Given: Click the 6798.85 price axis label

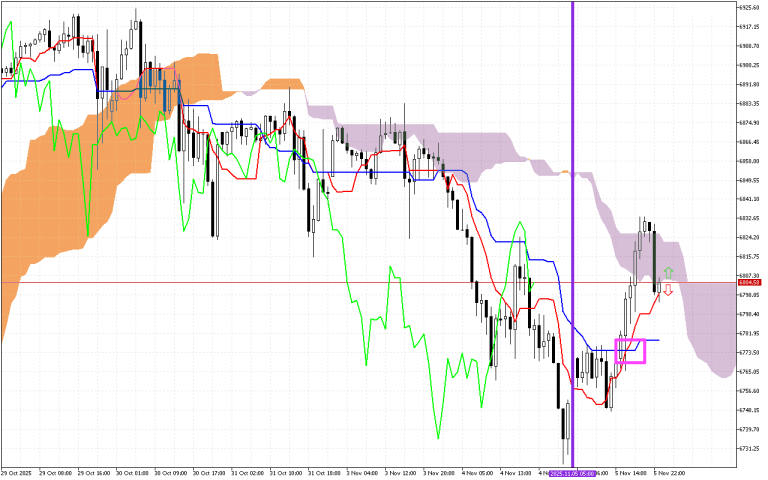Looking at the screenshot, I should (750, 295).
